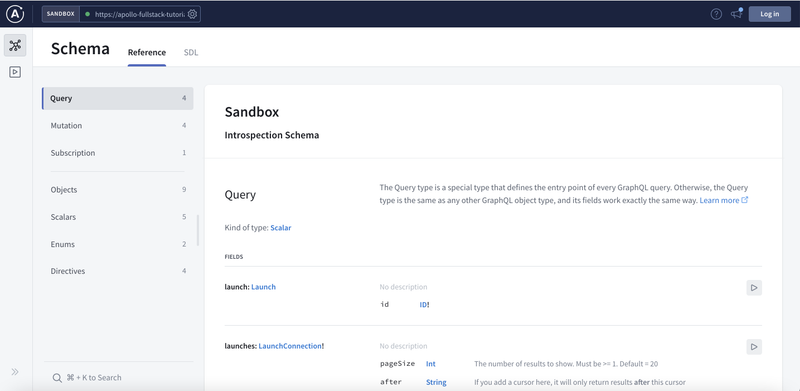Click the FIELDS section label

coord(234,257)
